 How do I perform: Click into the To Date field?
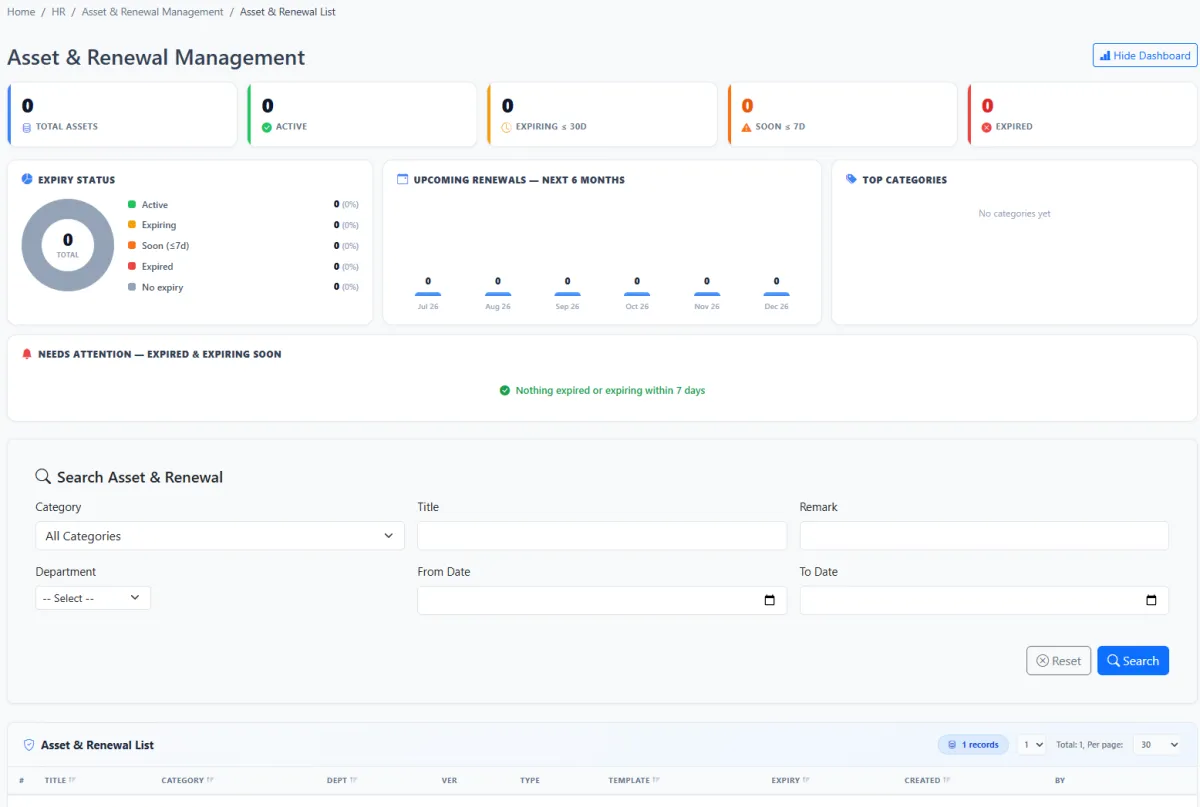[x=984, y=600]
